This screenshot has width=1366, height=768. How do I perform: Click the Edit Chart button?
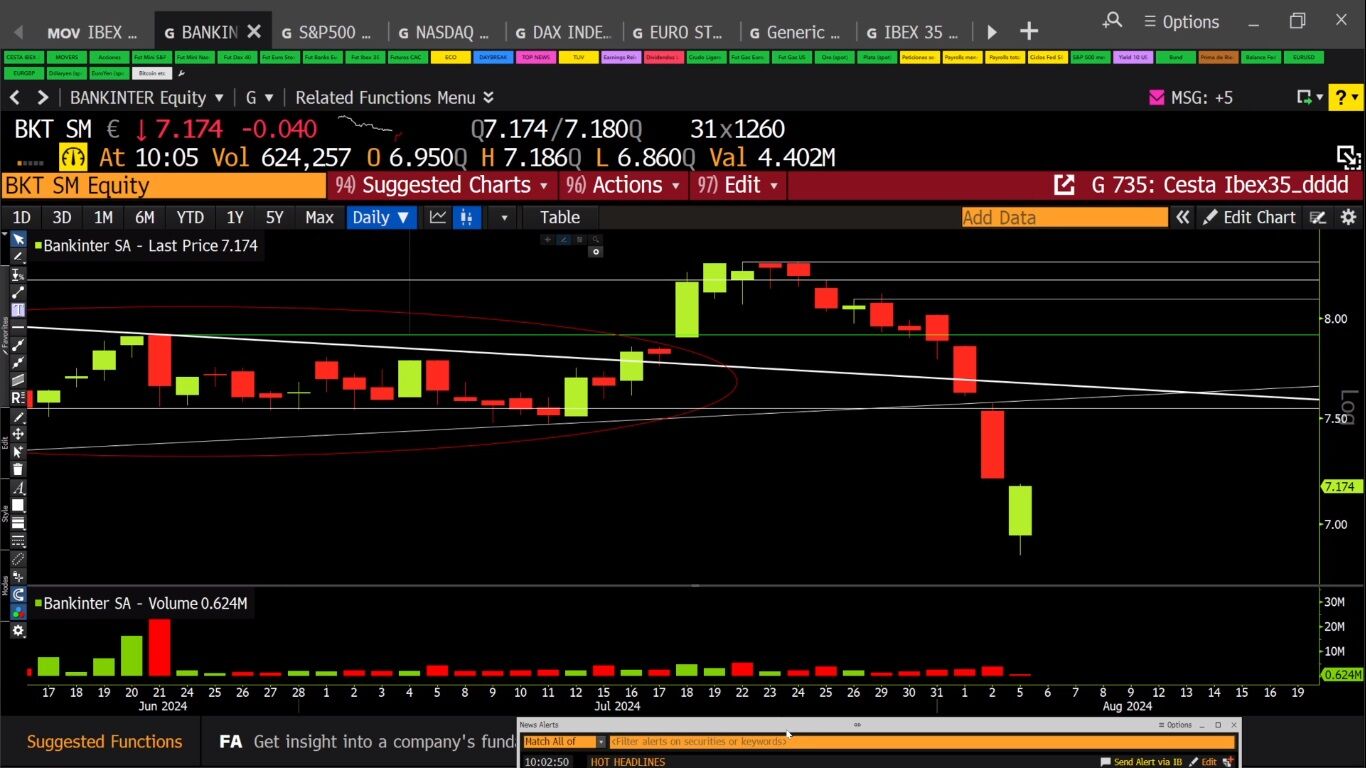(1249, 217)
